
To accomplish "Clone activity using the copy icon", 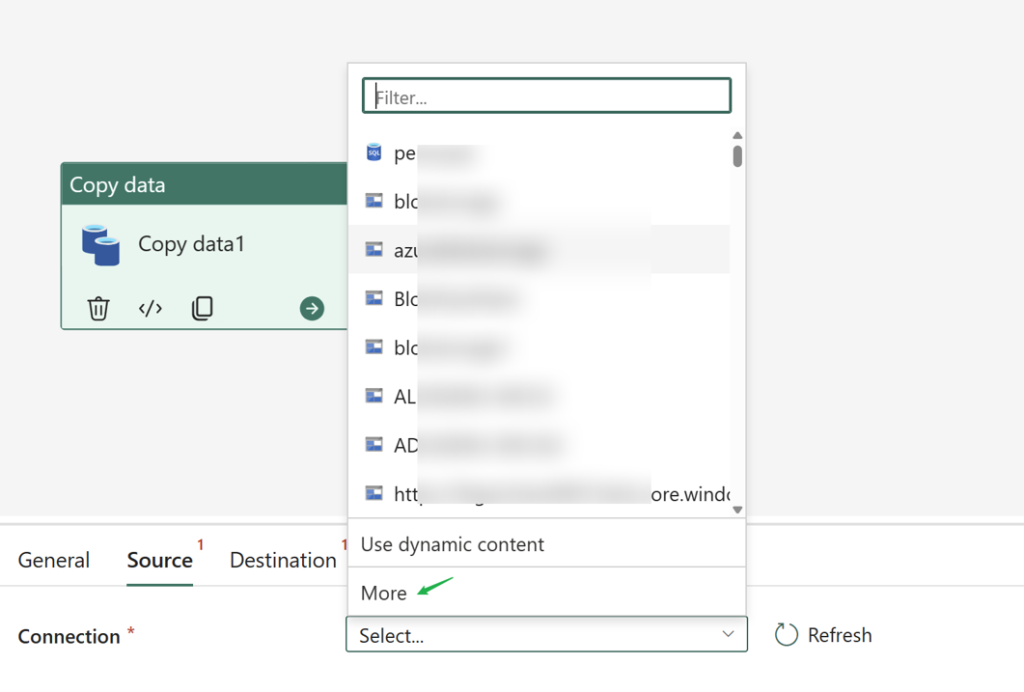I will click(x=202, y=308).
